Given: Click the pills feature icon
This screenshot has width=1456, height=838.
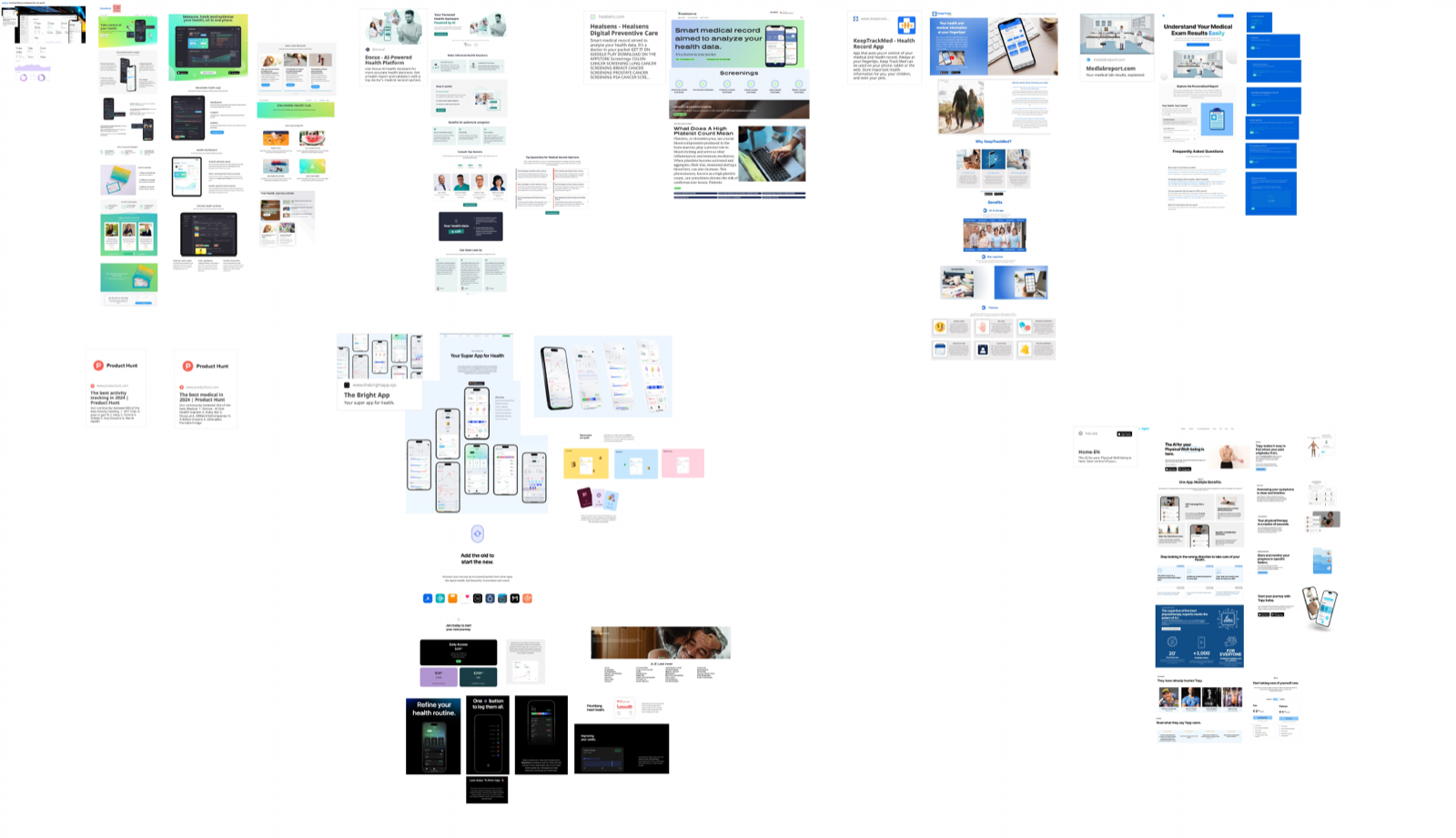Looking at the screenshot, I should click(x=1025, y=327).
